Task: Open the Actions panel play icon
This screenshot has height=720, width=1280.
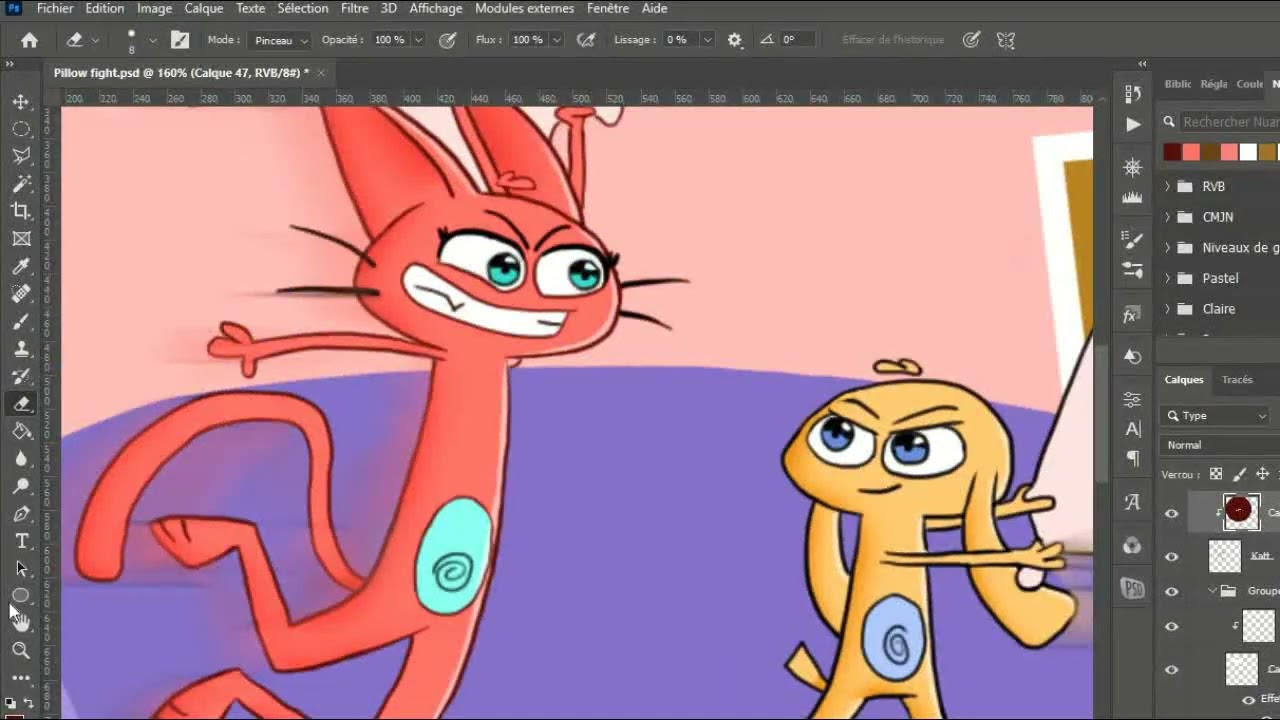Action: point(1132,125)
